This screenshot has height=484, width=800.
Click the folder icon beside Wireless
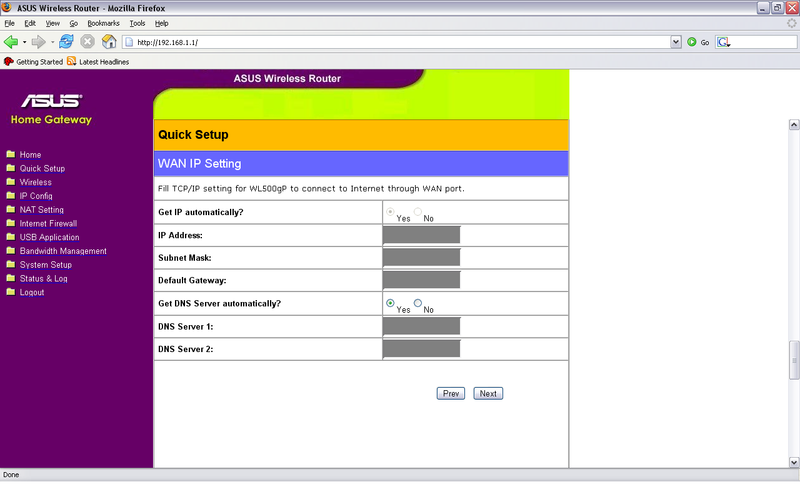coord(11,182)
